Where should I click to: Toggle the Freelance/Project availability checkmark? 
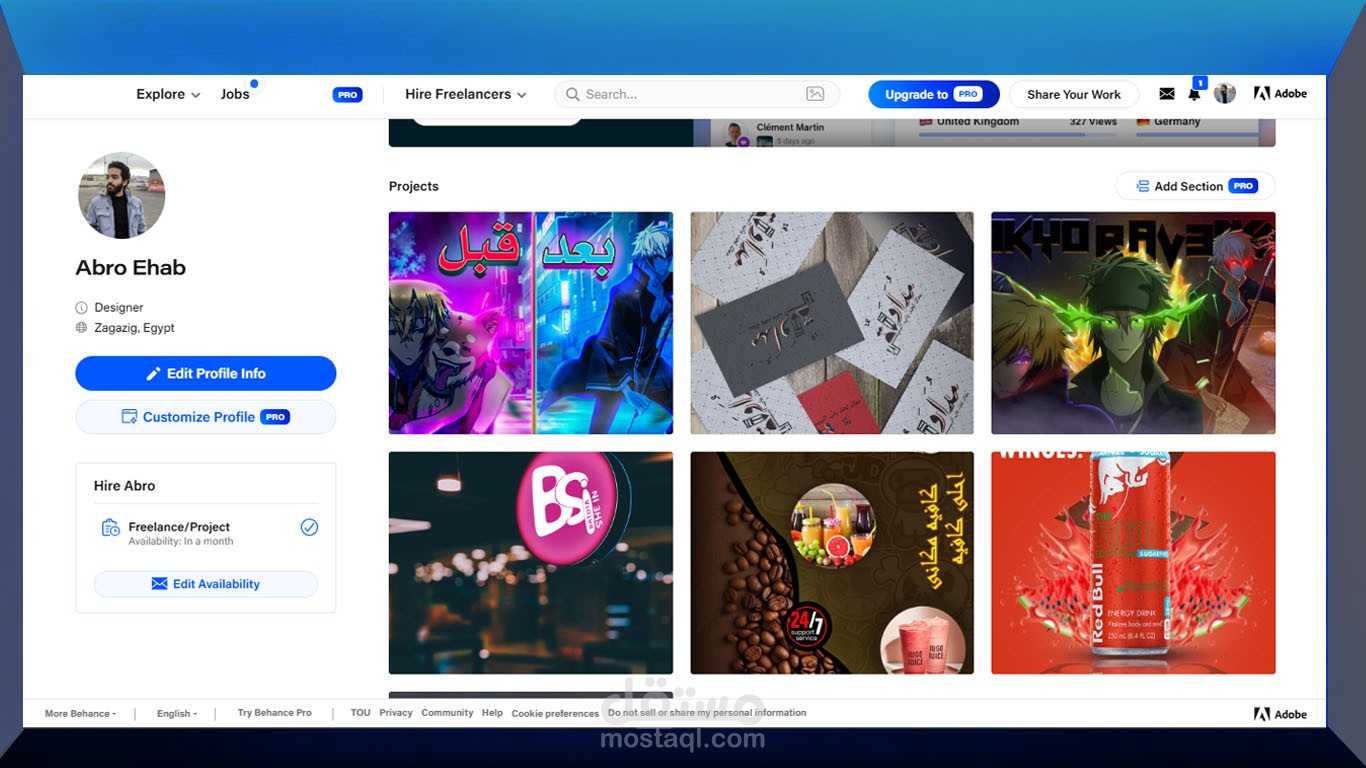click(309, 527)
